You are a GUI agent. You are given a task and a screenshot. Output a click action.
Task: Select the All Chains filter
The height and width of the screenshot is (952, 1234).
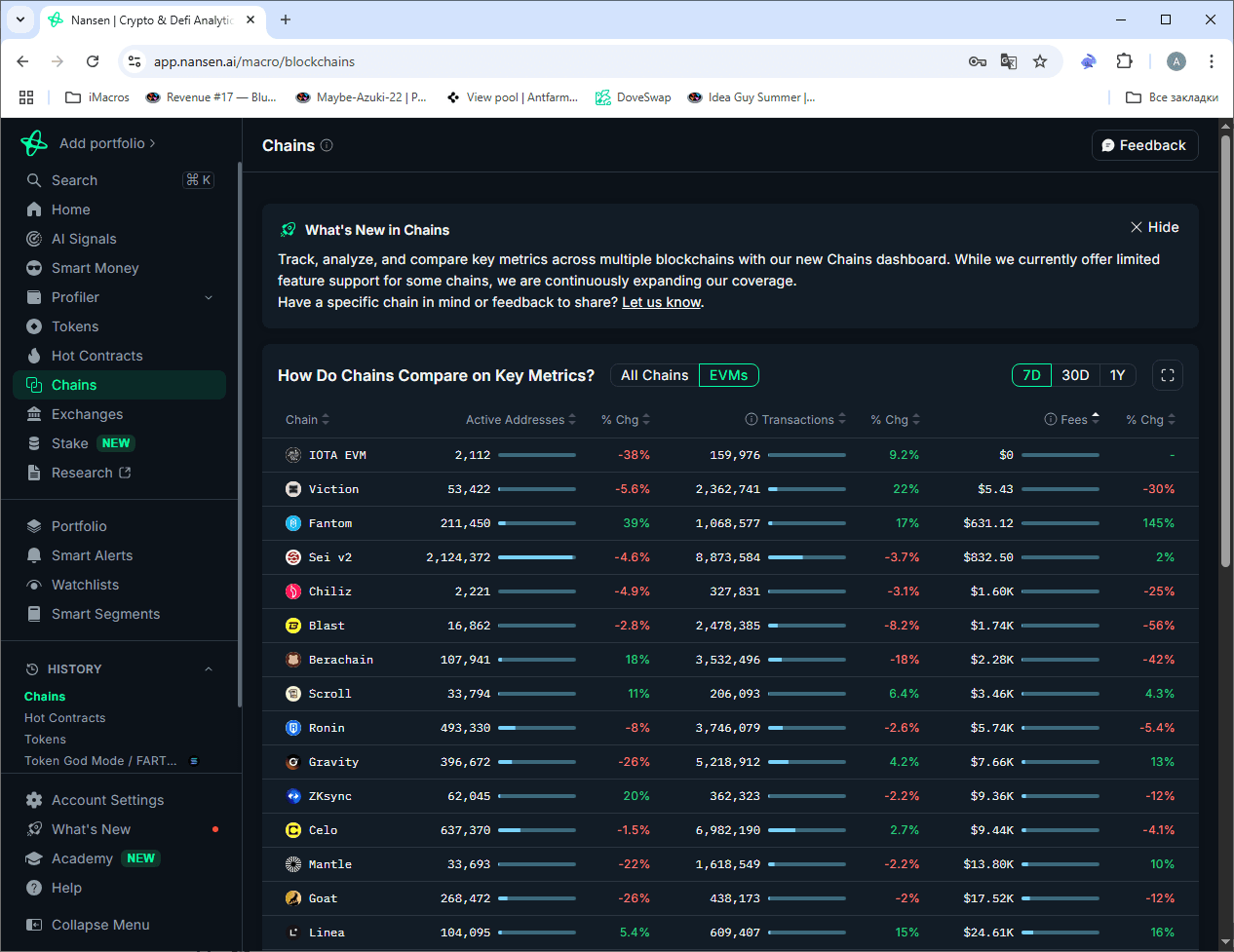655,375
